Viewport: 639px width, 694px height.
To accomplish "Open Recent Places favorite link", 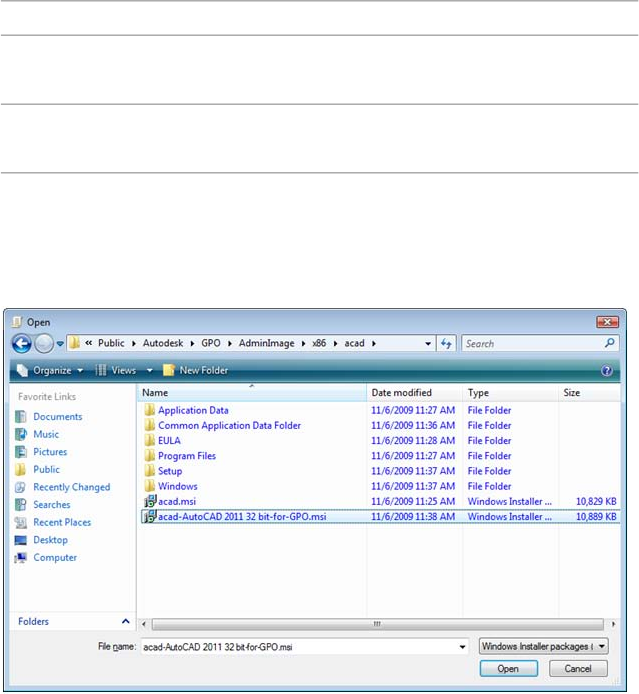I will 62,522.
